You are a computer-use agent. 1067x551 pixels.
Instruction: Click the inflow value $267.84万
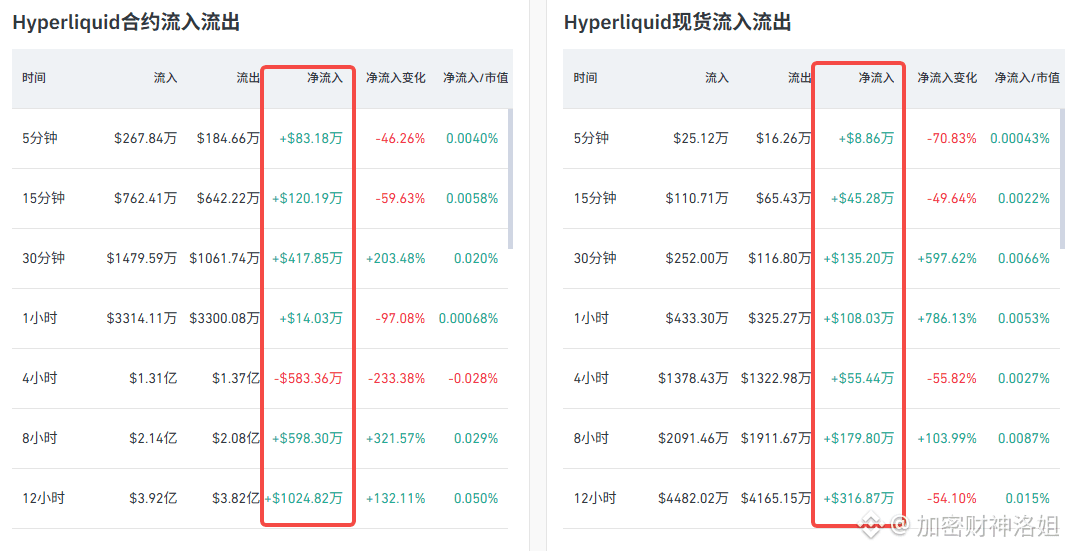tap(146, 138)
